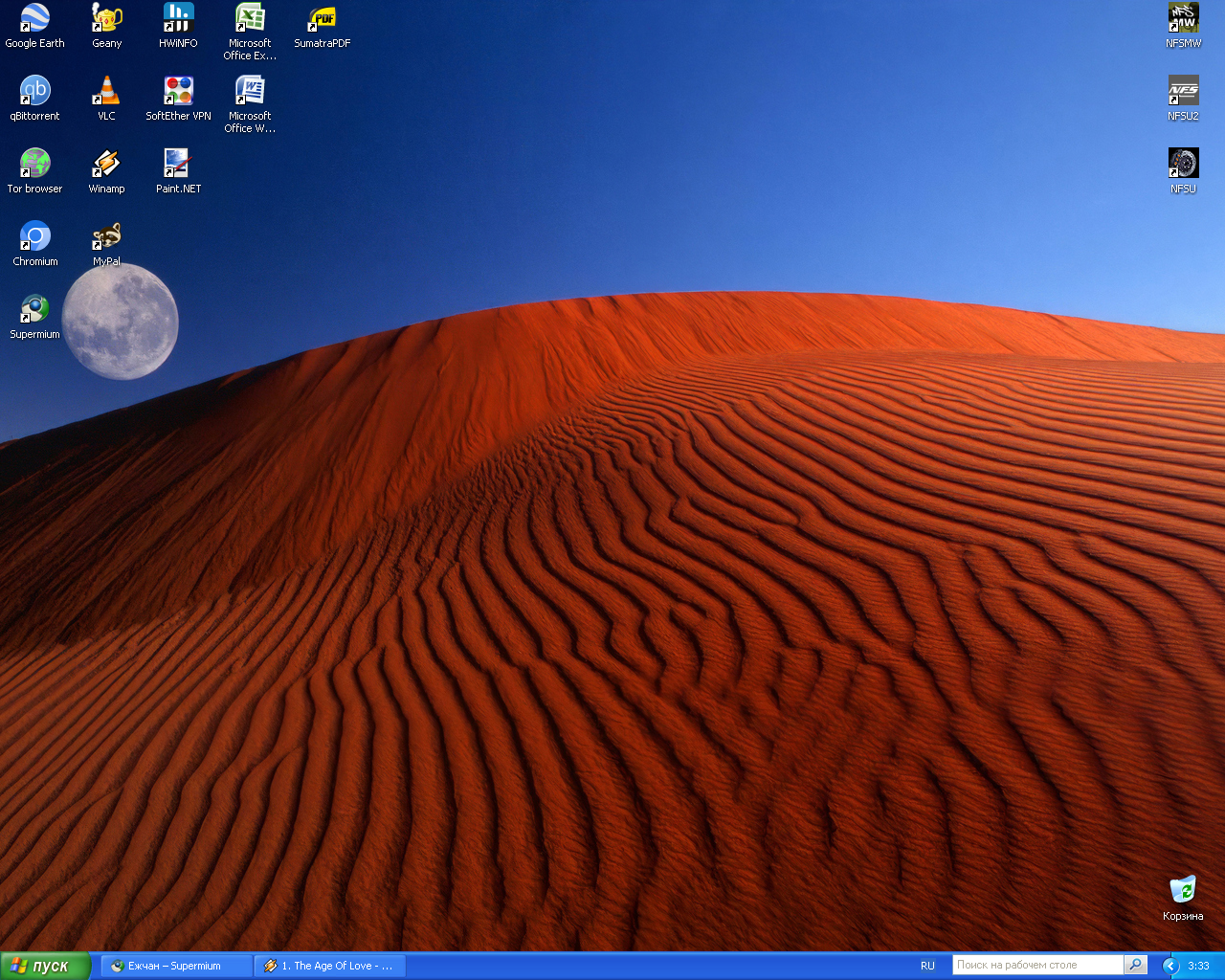The width and height of the screenshot is (1225, 980).
Task: Select the qBittorrent desktop icon
Action: click(34, 98)
